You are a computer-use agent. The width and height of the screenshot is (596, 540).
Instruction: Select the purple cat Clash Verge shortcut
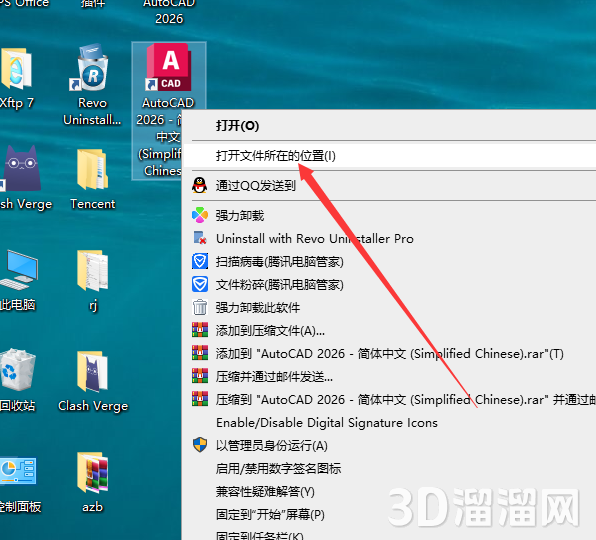(x=22, y=168)
